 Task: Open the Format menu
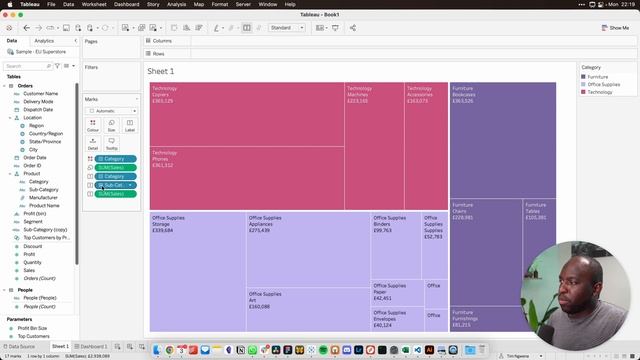(x=220, y=4)
